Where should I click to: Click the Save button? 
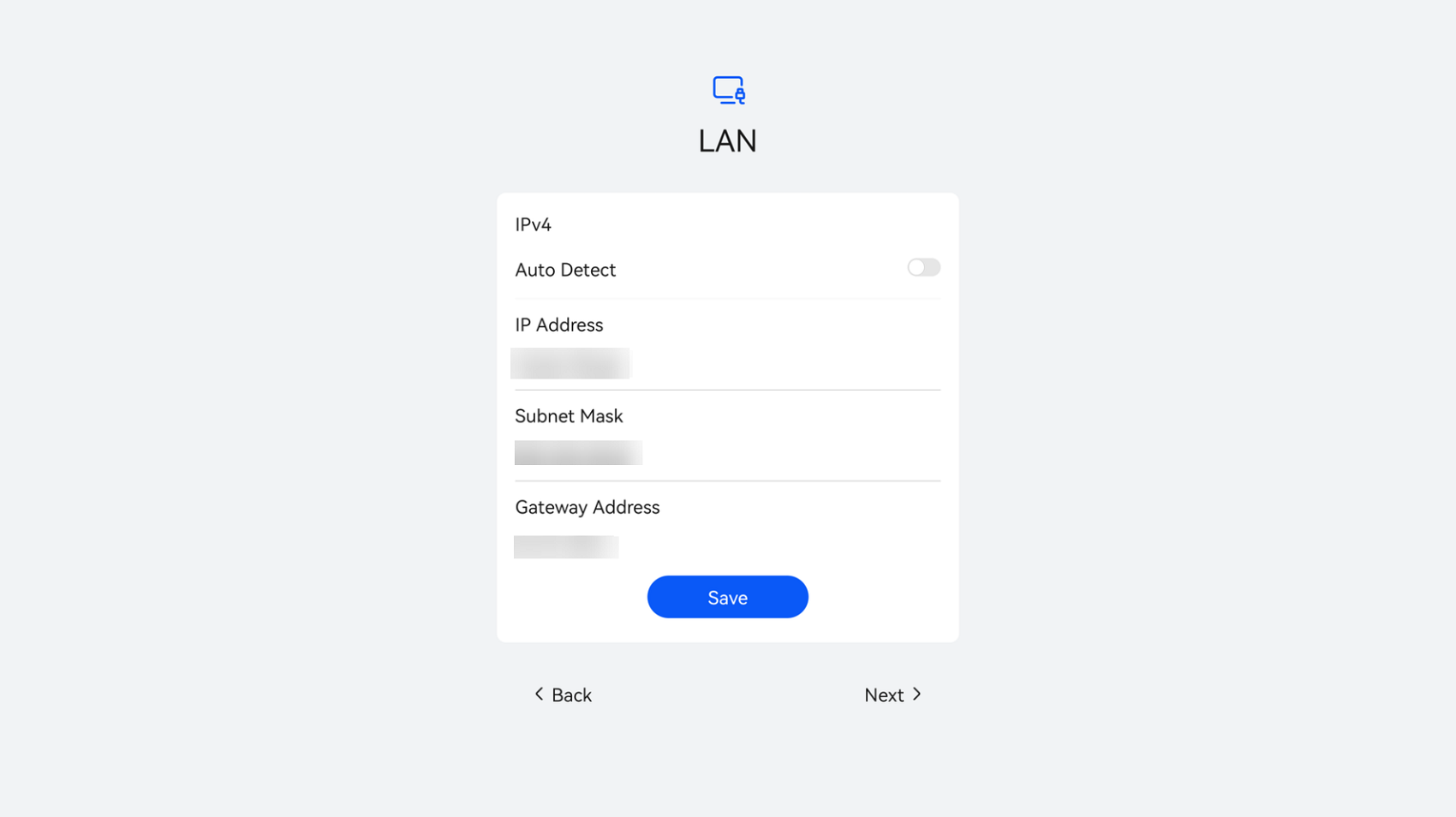727,597
